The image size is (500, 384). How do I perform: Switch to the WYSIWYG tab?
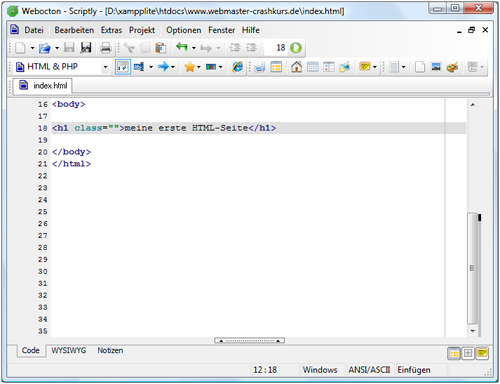(x=69, y=350)
